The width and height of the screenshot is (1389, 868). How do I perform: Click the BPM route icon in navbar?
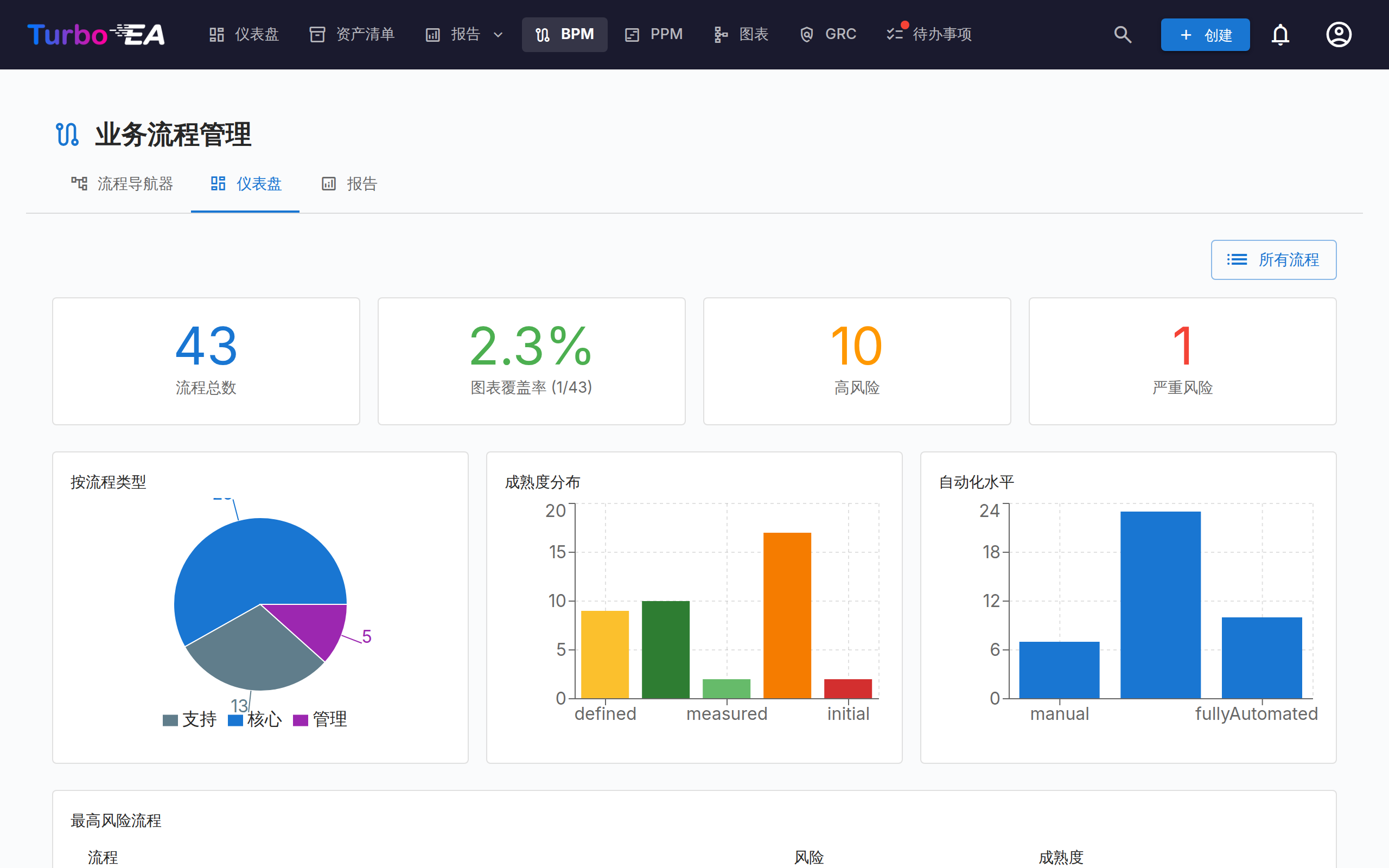[x=543, y=35]
